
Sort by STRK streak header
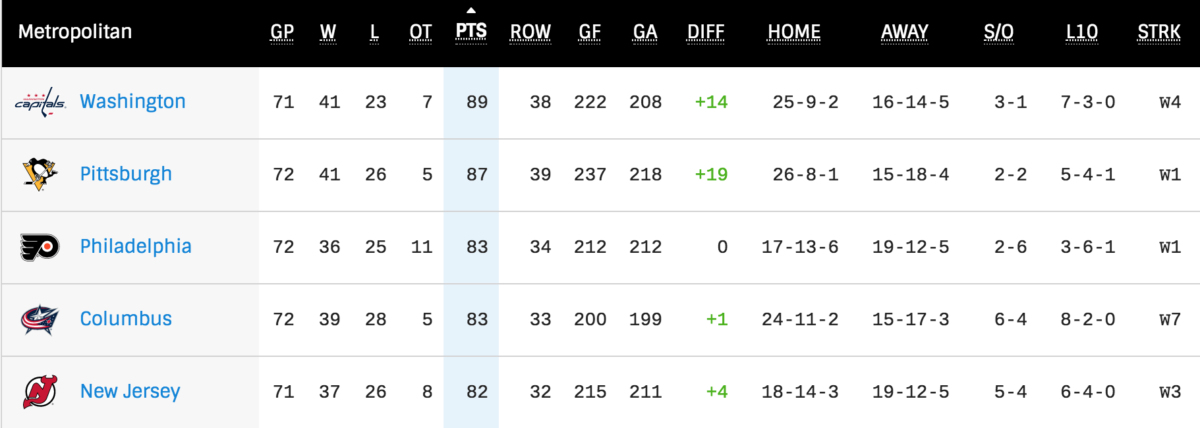(x=1159, y=32)
